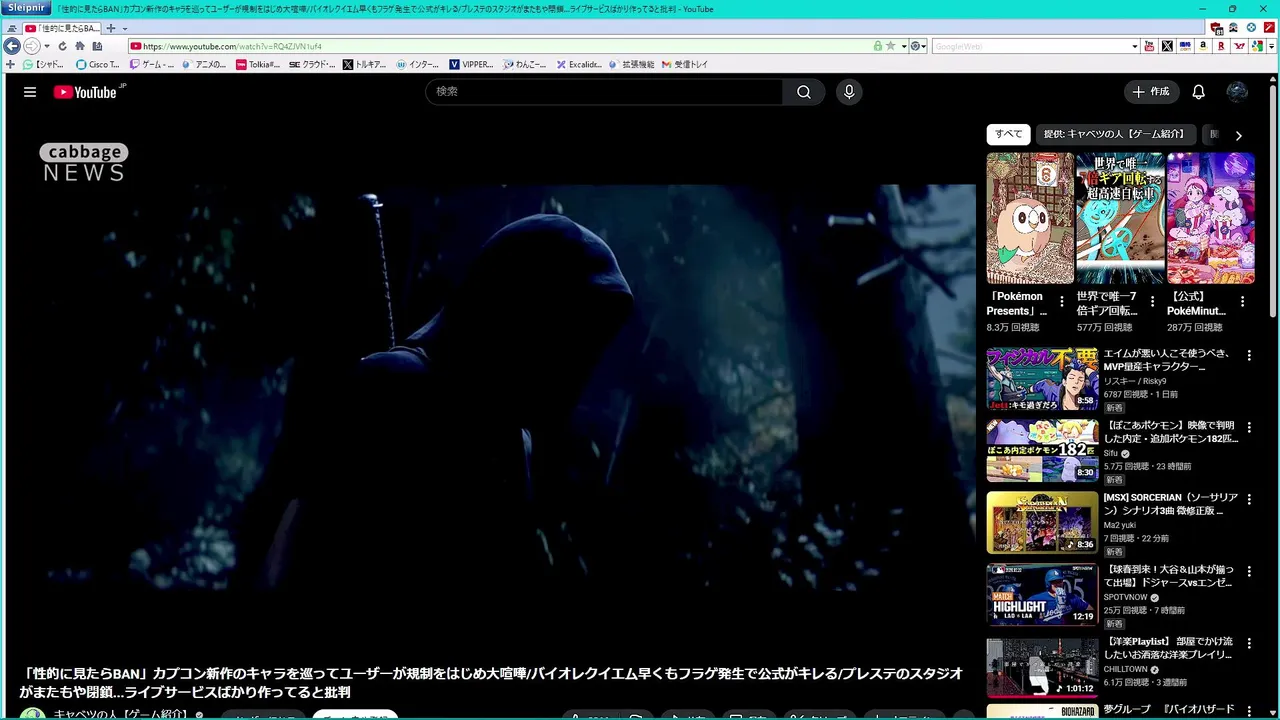Bookmark page with star icon
The image size is (1280, 720).
coord(890,46)
